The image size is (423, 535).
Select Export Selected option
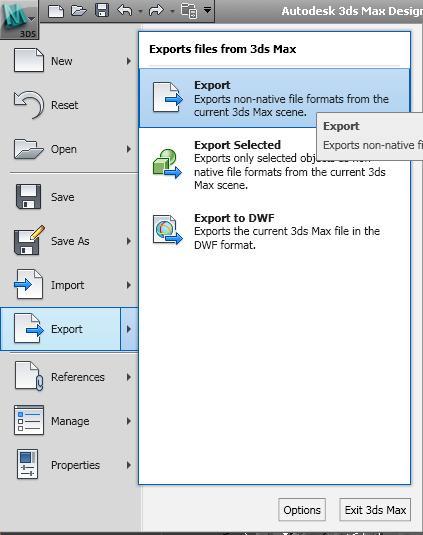tap(275, 165)
